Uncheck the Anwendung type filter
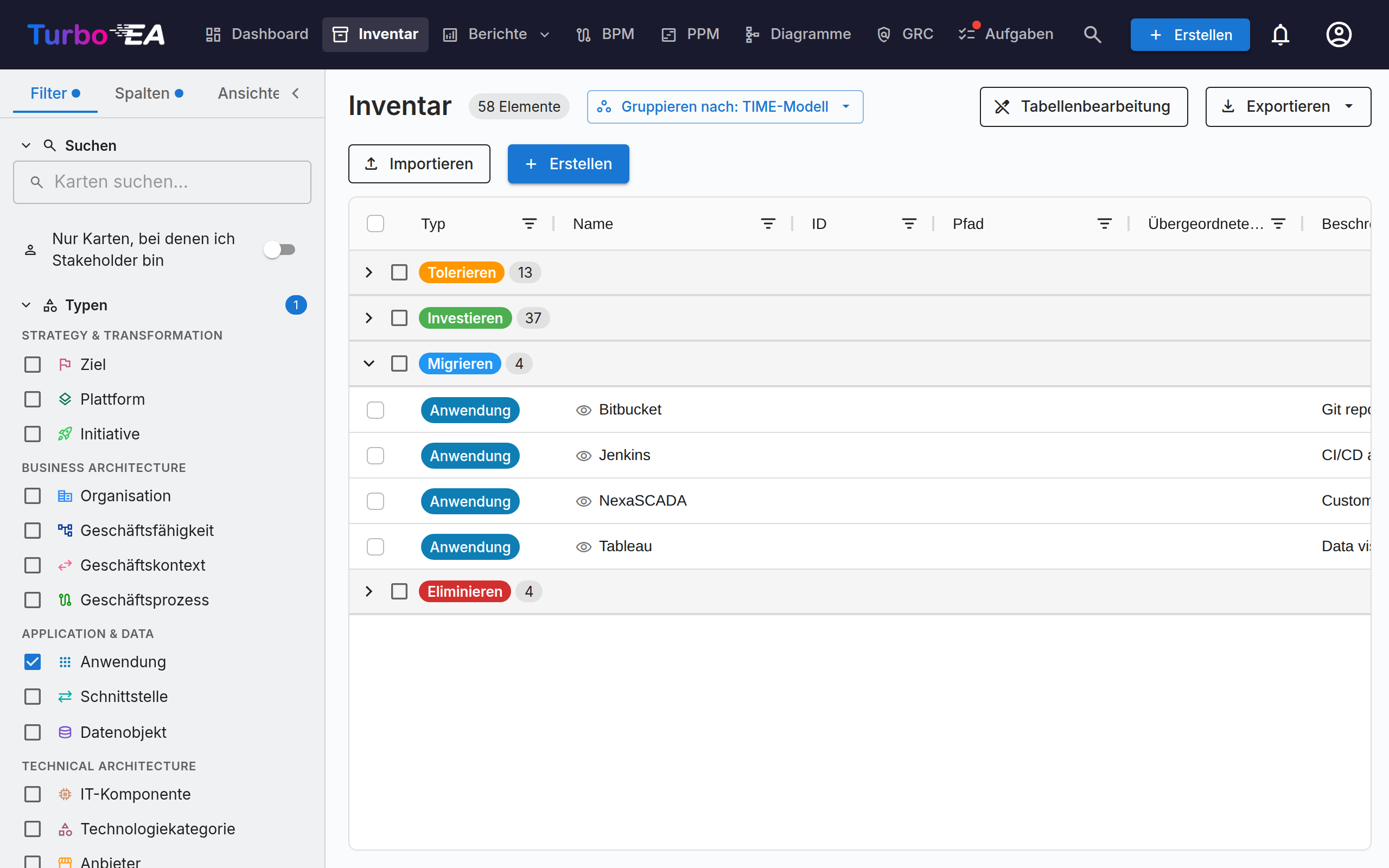Viewport: 1389px width, 868px height. click(33, 662)
